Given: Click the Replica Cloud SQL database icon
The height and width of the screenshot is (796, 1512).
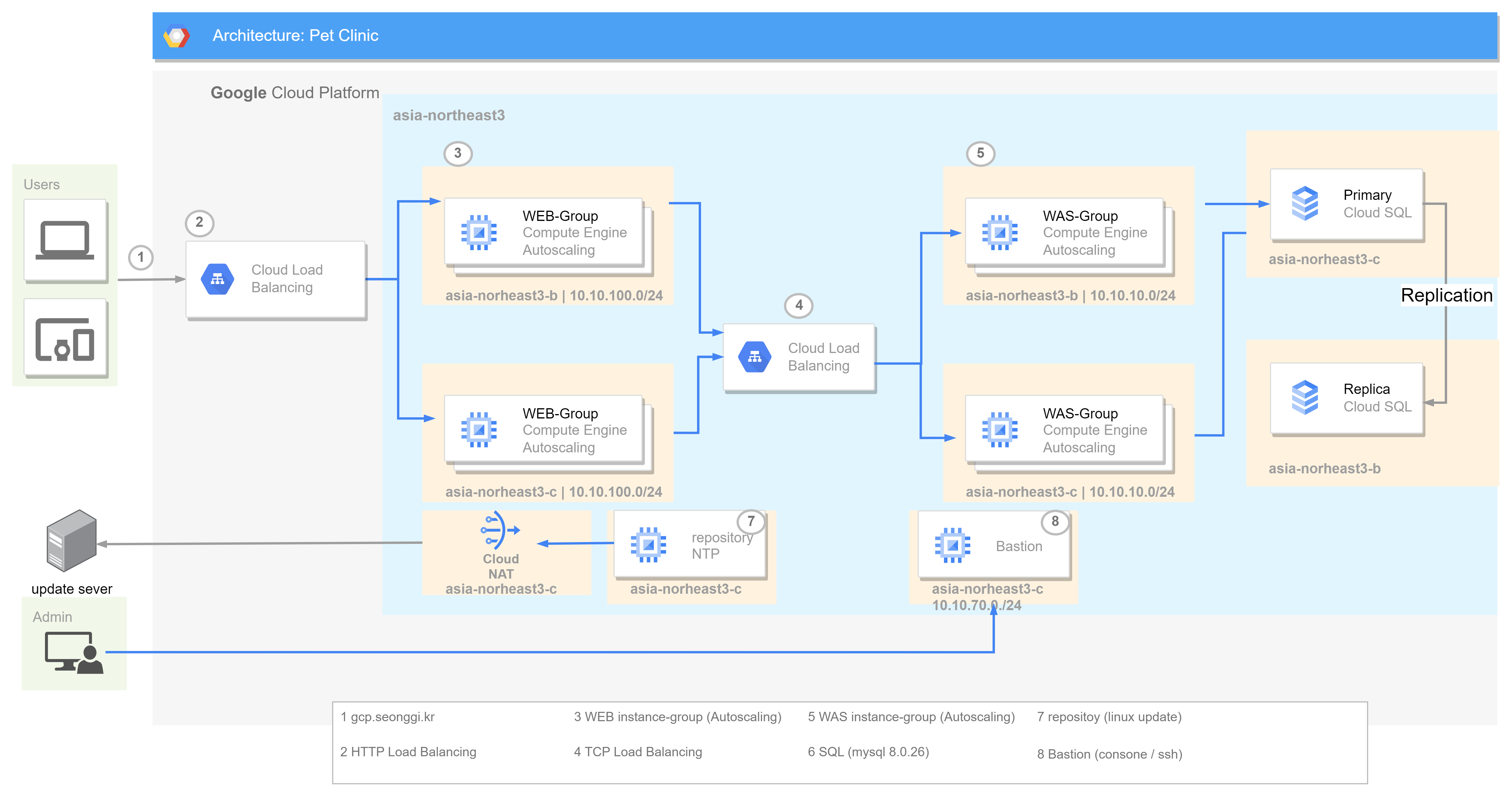Looking at the screenshot, I should [1305, 398].
